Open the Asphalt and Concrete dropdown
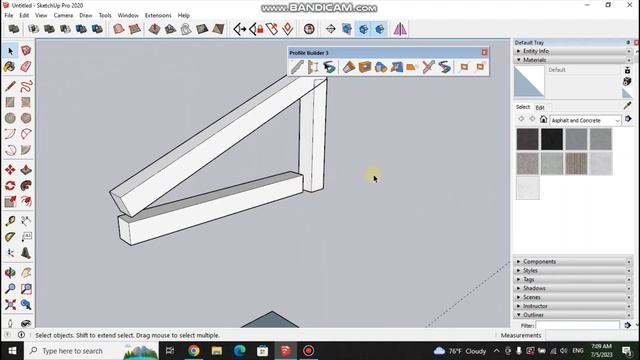640x360 pixels. point(585,120)
